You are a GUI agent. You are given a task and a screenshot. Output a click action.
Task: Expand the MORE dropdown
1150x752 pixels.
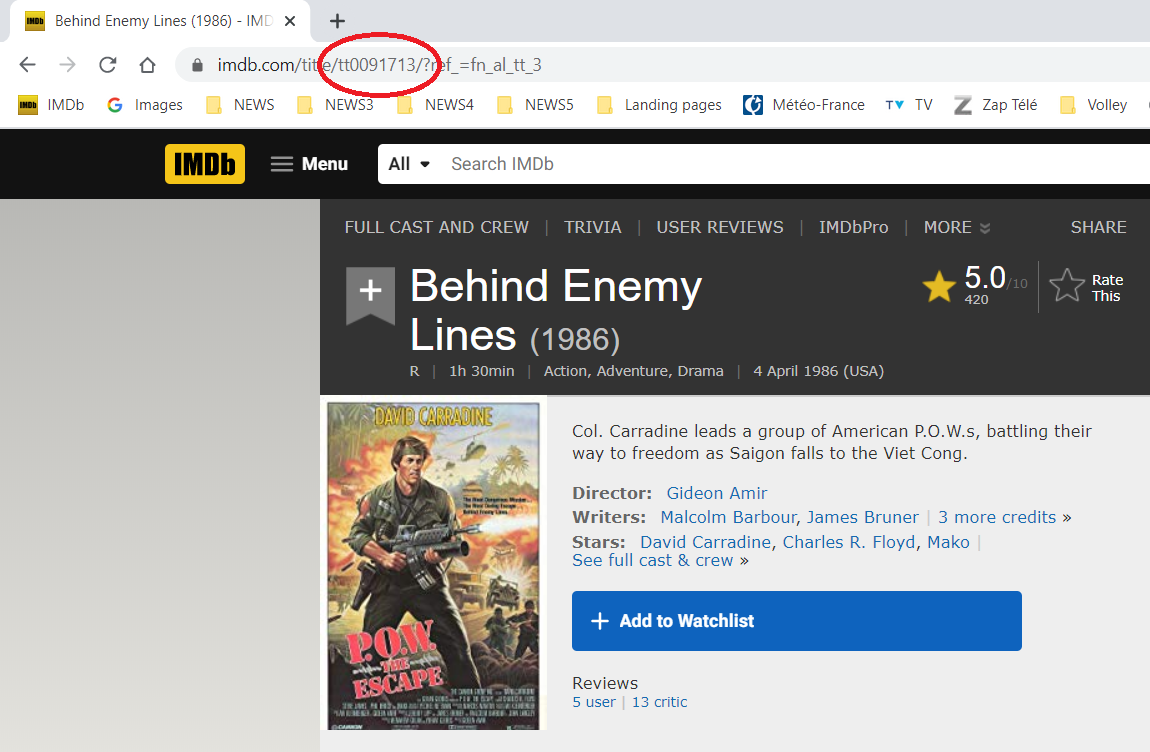coord(957,227)
